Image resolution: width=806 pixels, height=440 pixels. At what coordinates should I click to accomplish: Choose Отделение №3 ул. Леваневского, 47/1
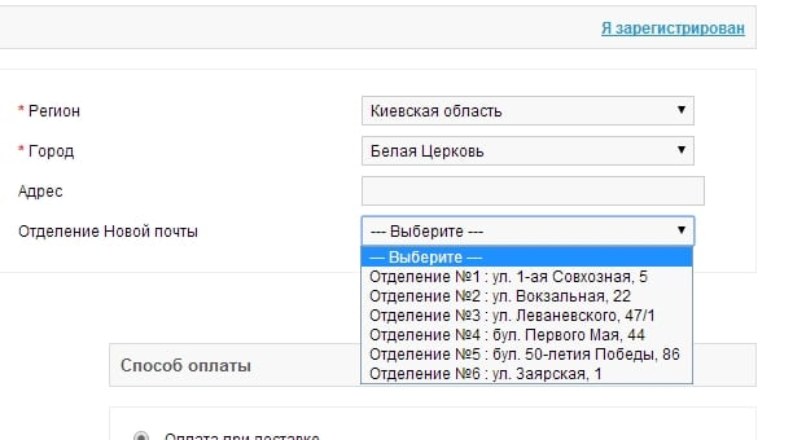(526, 316)
